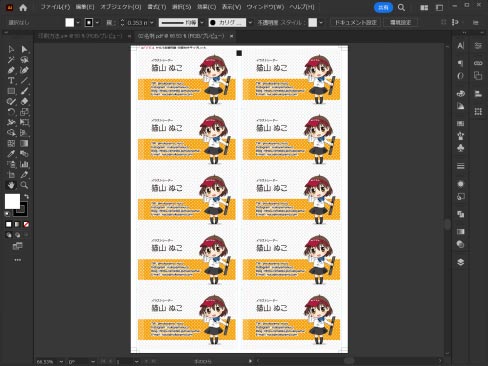Click the 環境設定 button
Screen dimensions: 488x366
click(x=400, y=23)
